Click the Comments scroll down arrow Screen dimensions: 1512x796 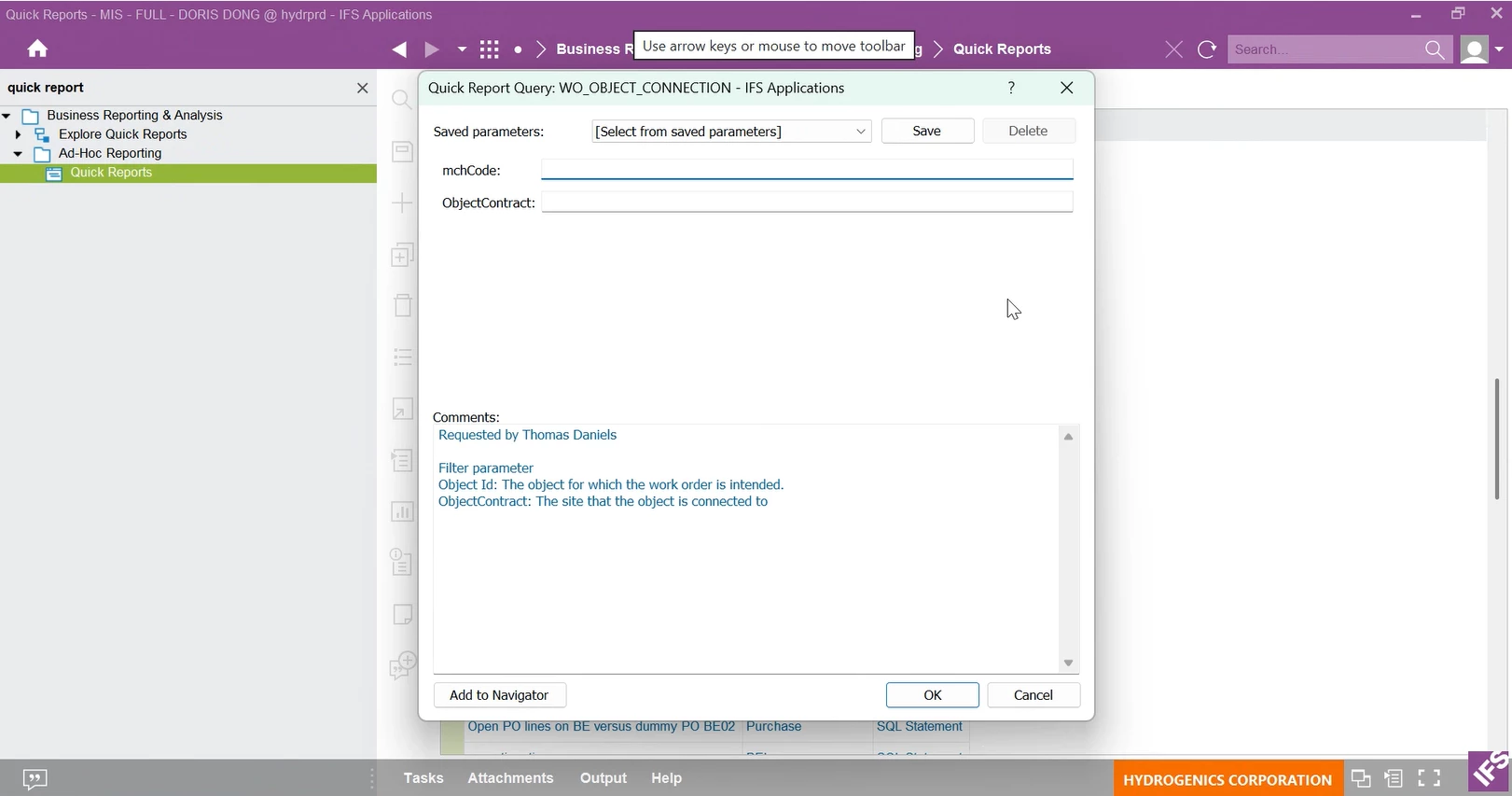(1069, 663)
